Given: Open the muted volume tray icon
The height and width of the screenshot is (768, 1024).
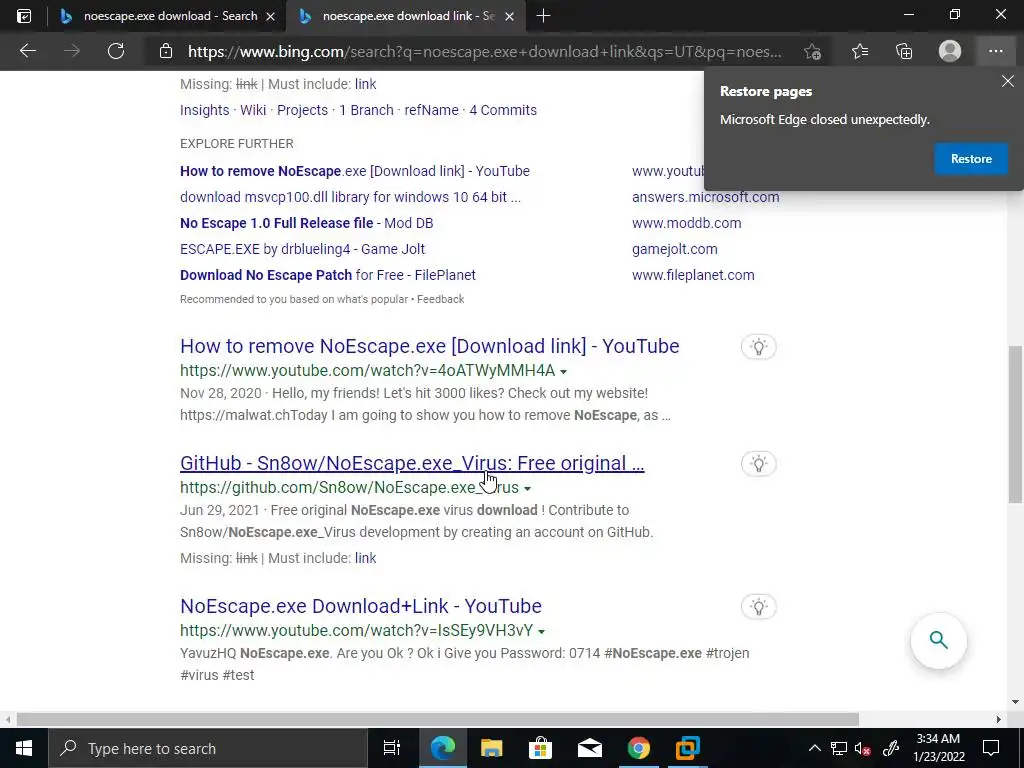Looking at the screenshot, I should [x=863, y=749].
